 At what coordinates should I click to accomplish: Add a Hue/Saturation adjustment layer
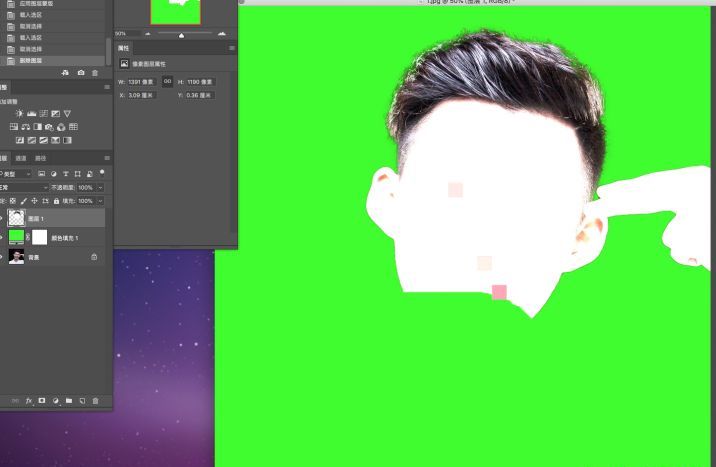pyautogui.click(x=14, y=126)
